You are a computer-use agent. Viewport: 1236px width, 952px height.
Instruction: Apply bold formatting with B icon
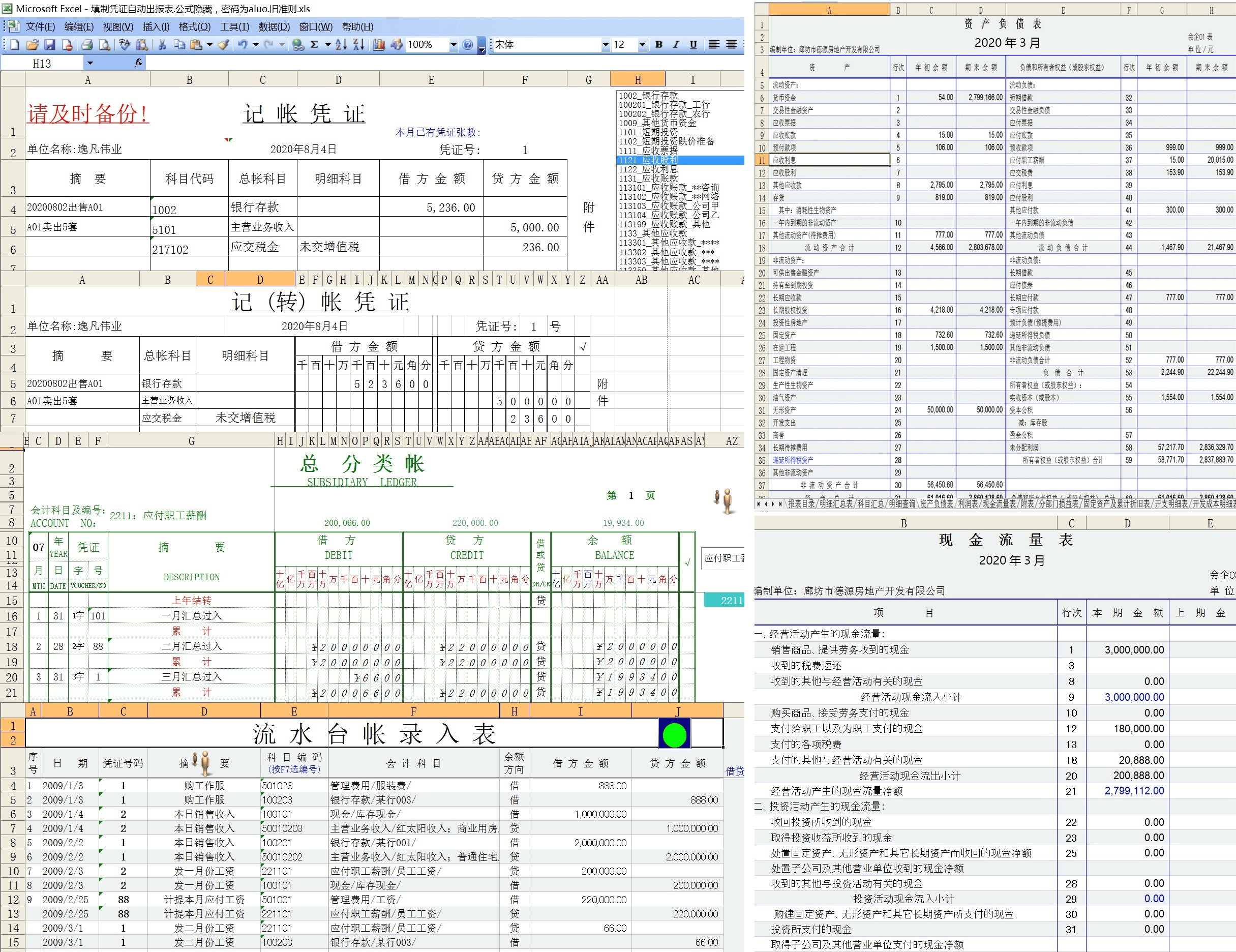(659, 45)
